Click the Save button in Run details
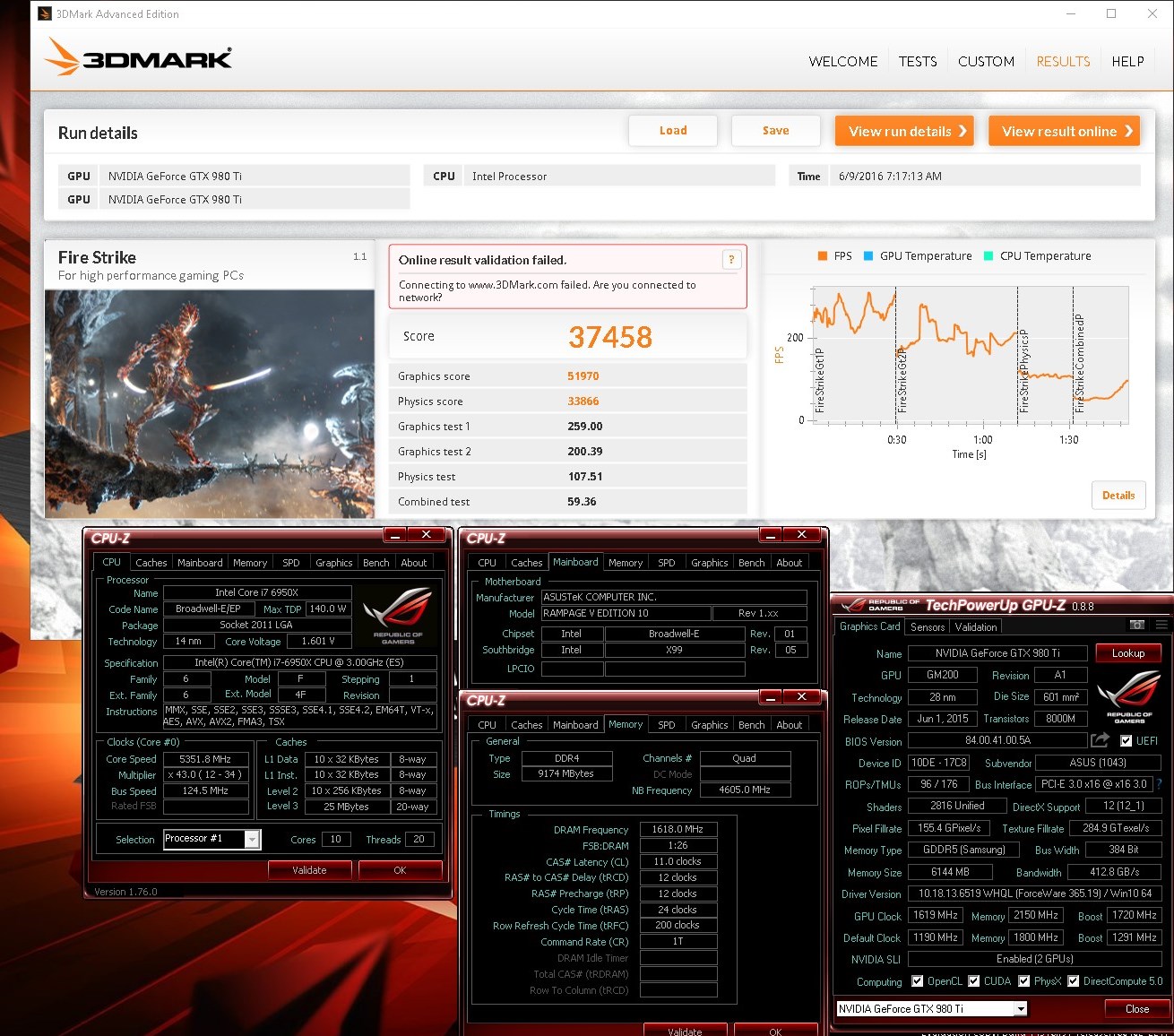This screenshot has width=1174, height=1036. point(776,131)
